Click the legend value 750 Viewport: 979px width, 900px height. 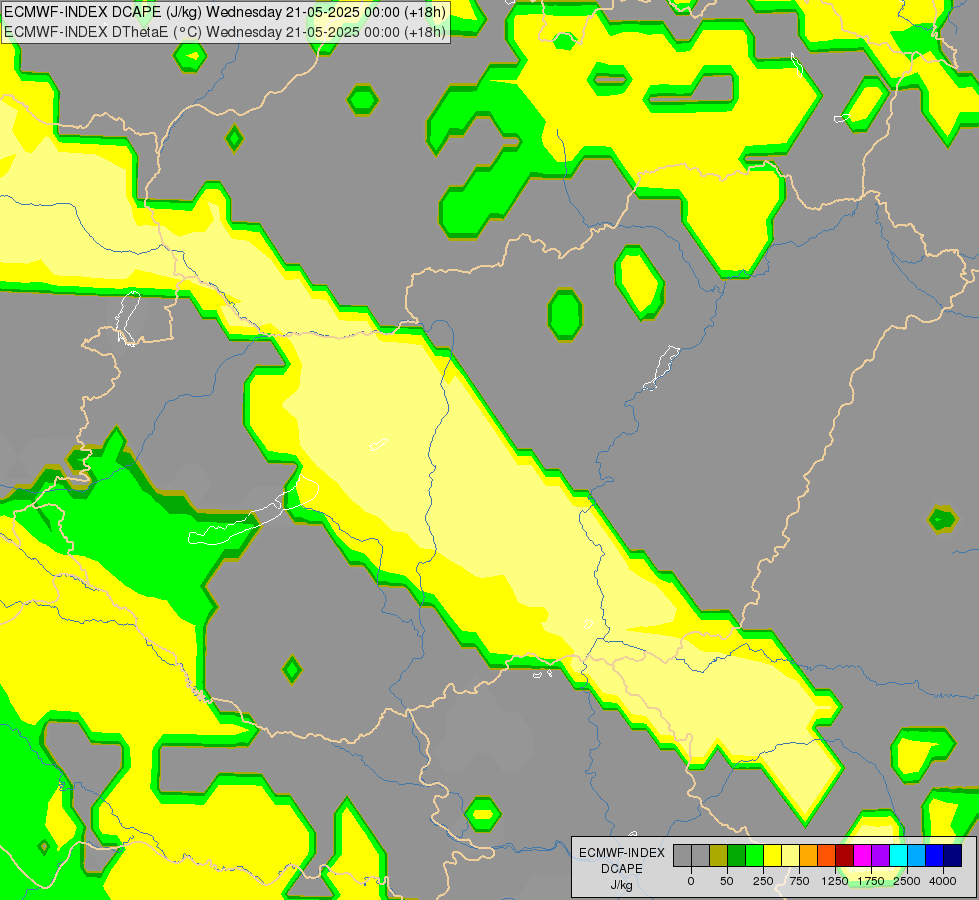click(x=799, y=881)
